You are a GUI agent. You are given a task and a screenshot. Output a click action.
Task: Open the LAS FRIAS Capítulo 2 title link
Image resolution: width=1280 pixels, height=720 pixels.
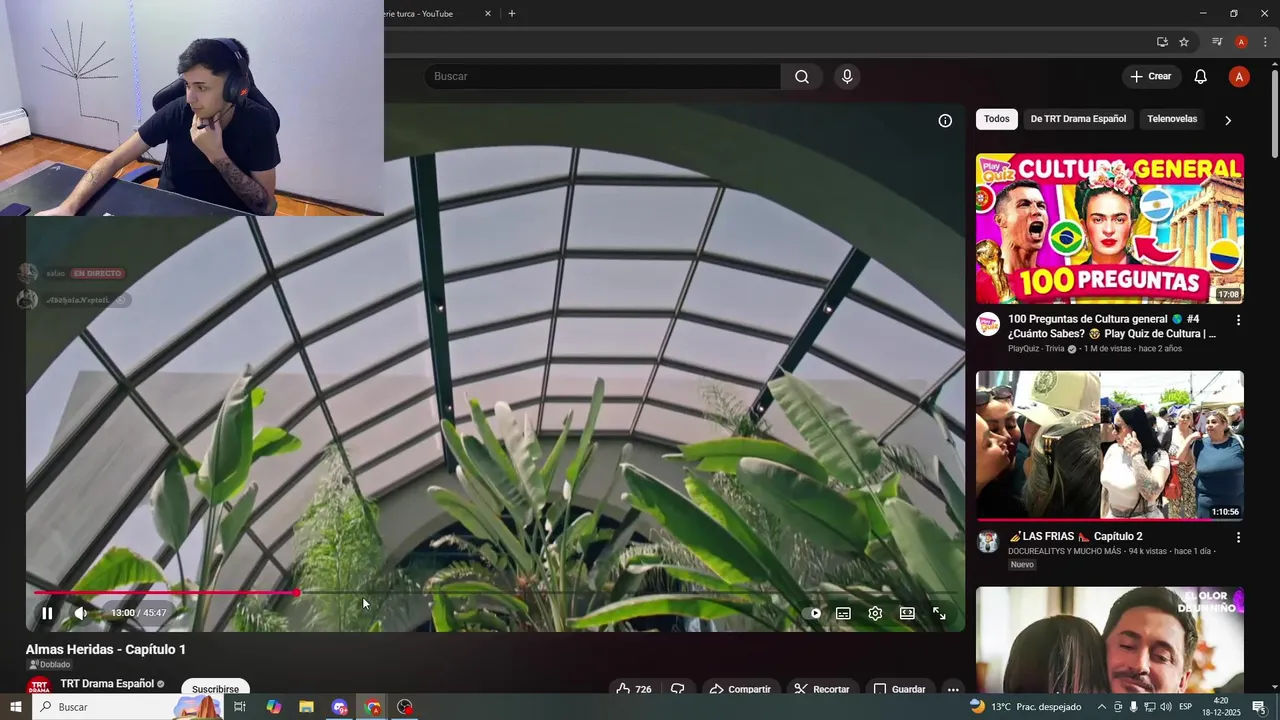[x=1075, y=537]
